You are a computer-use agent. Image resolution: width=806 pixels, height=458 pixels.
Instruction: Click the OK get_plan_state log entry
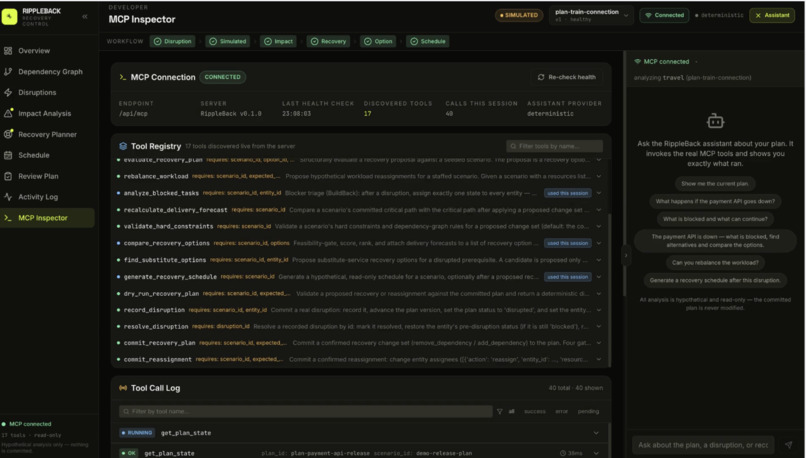coord(360,453)
